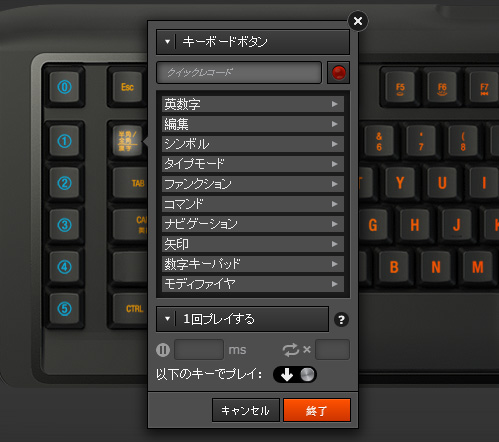This screenshot has width=499, height=442.
Task: Expand the 英数字 submenu
Action: [x=253, y=104]
